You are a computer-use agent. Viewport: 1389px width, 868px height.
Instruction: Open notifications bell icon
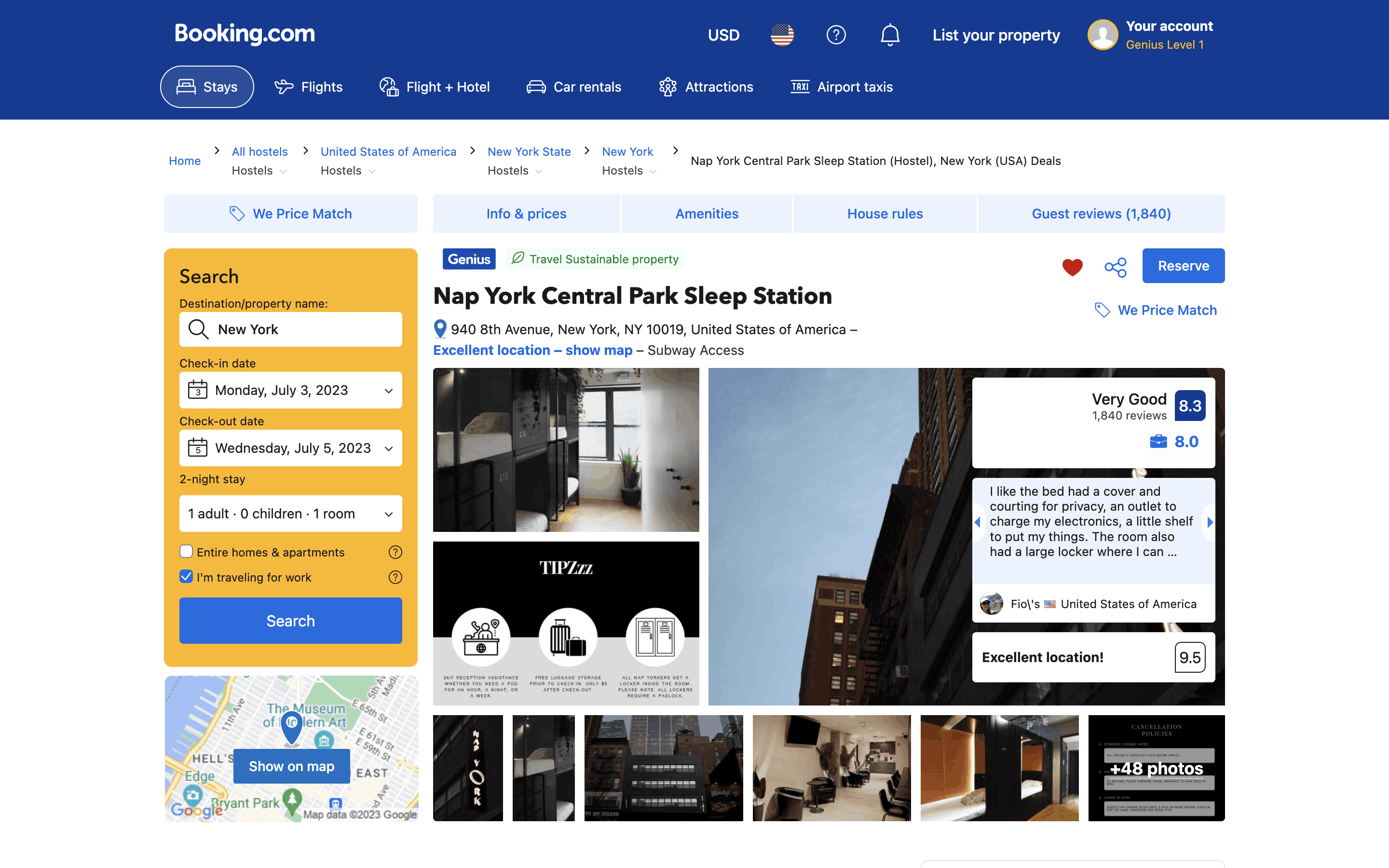click(x=890, y=35)
